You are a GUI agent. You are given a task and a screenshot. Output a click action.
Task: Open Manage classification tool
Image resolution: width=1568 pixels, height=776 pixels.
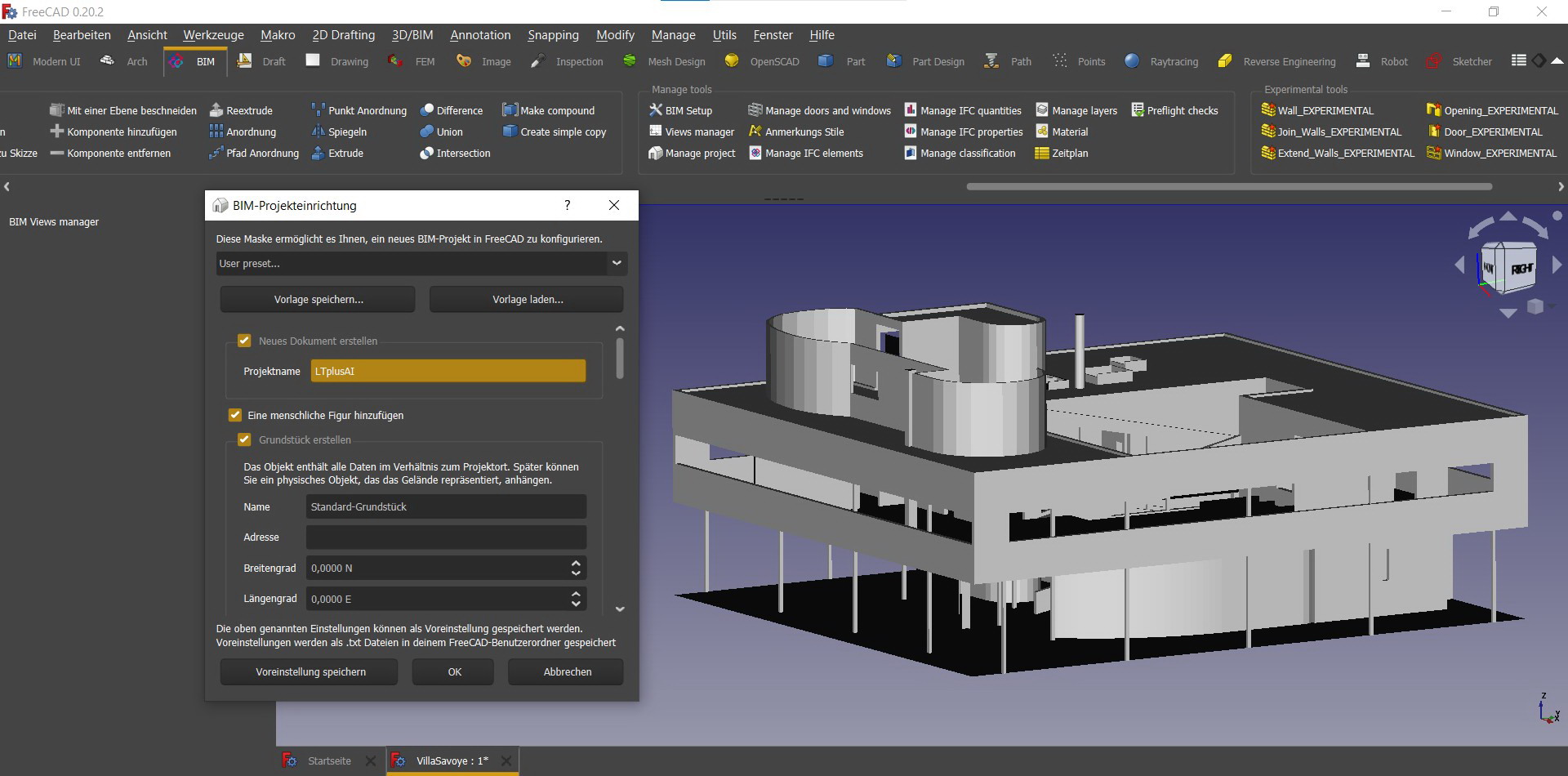point(960,153)
